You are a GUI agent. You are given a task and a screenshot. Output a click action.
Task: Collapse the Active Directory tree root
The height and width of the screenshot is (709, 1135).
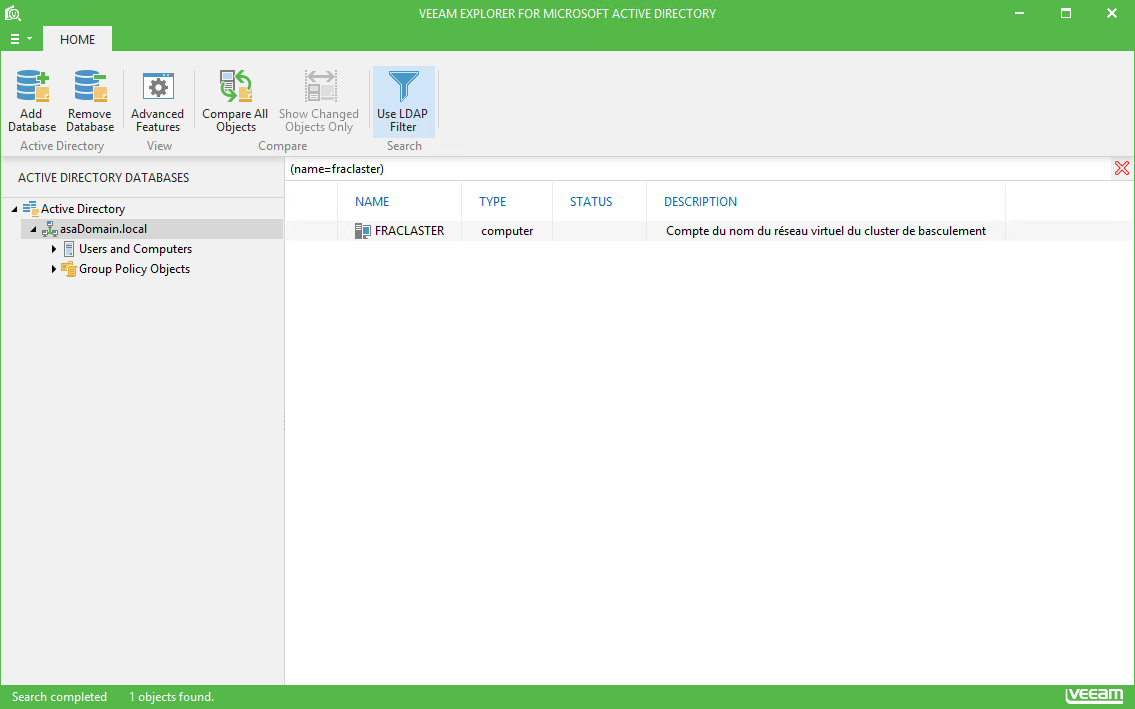[14, 209]
